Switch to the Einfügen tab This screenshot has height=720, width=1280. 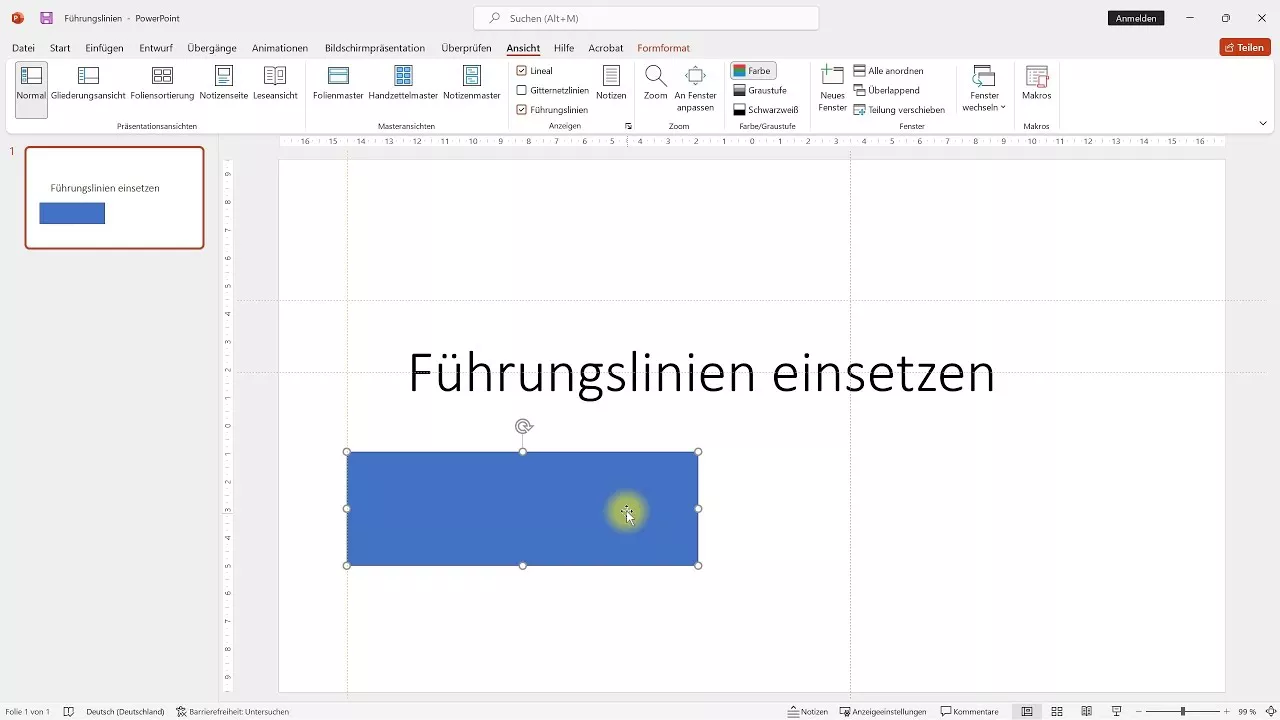pos(105,48)
